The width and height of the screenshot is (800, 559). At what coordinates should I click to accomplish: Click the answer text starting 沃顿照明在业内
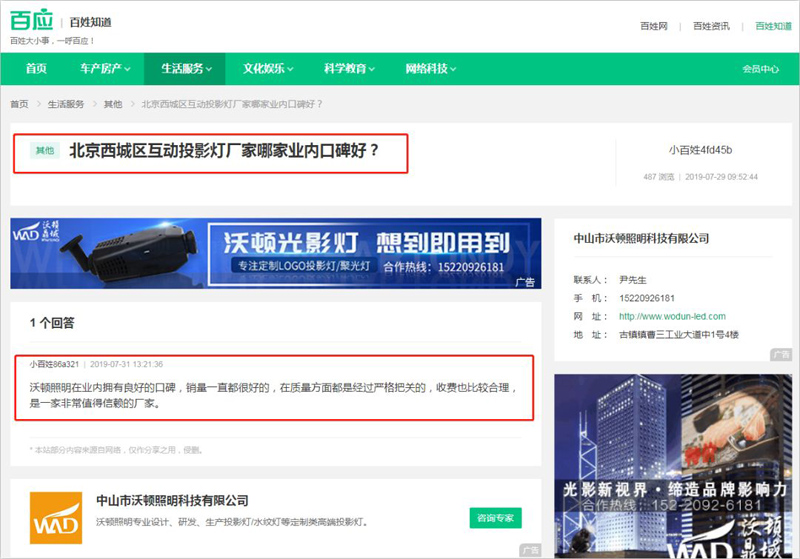click(273, 395)
